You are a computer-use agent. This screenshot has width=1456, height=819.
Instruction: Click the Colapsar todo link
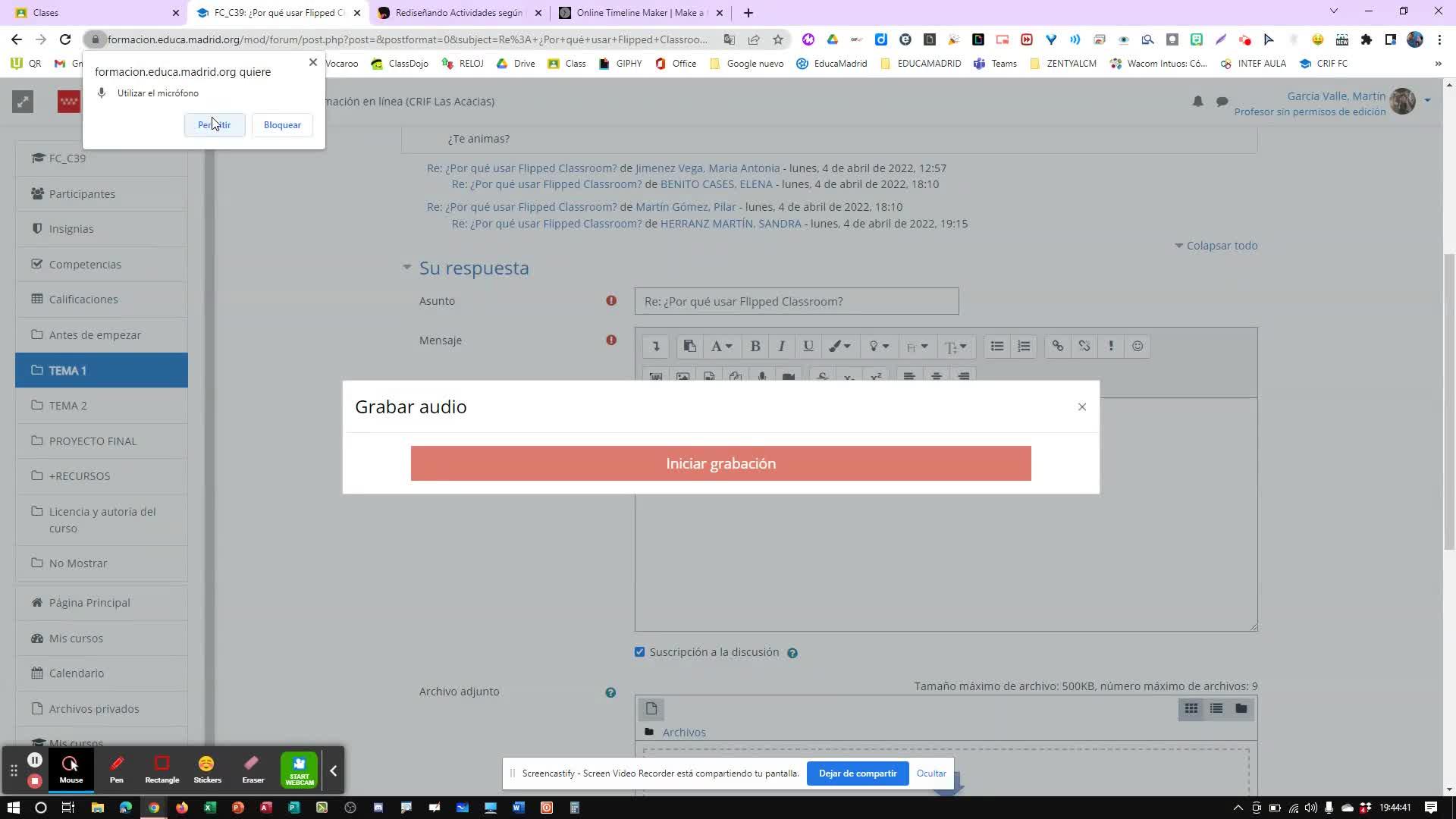pyautogui.click(x=1221, y=246)
